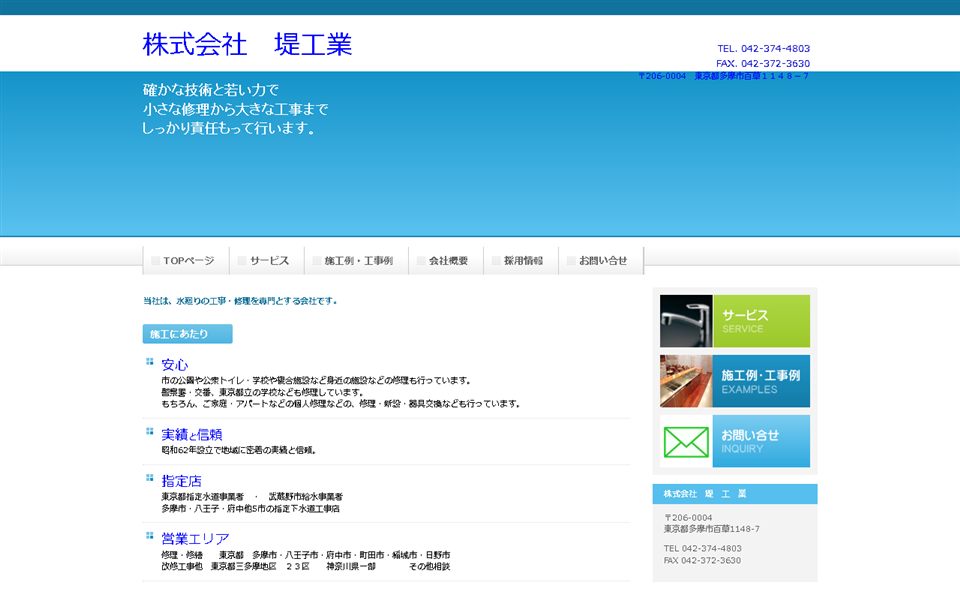
Task: Click the square icon in the サービス tab
Action: pos(242,261)
